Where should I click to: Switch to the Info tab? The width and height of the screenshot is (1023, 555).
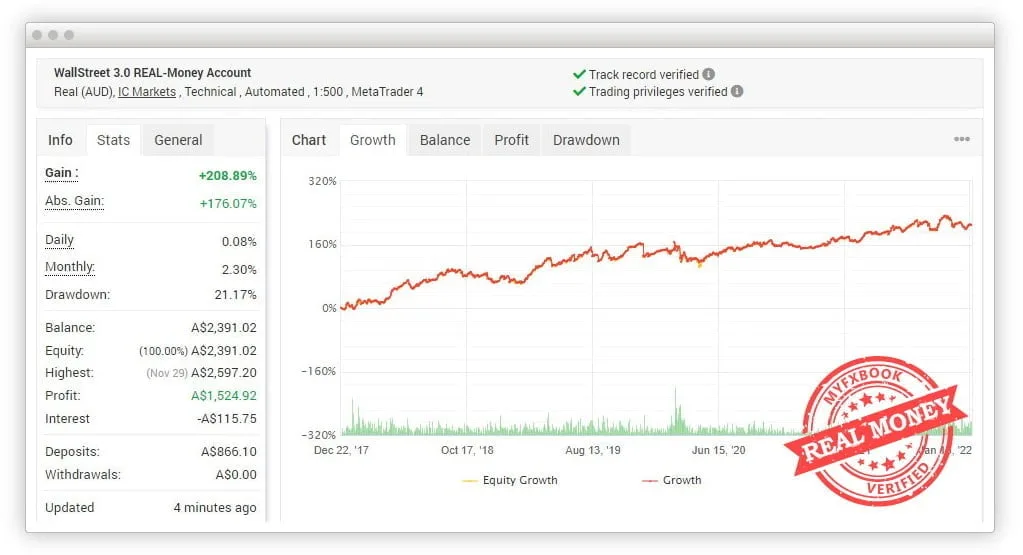pos(61,140)
